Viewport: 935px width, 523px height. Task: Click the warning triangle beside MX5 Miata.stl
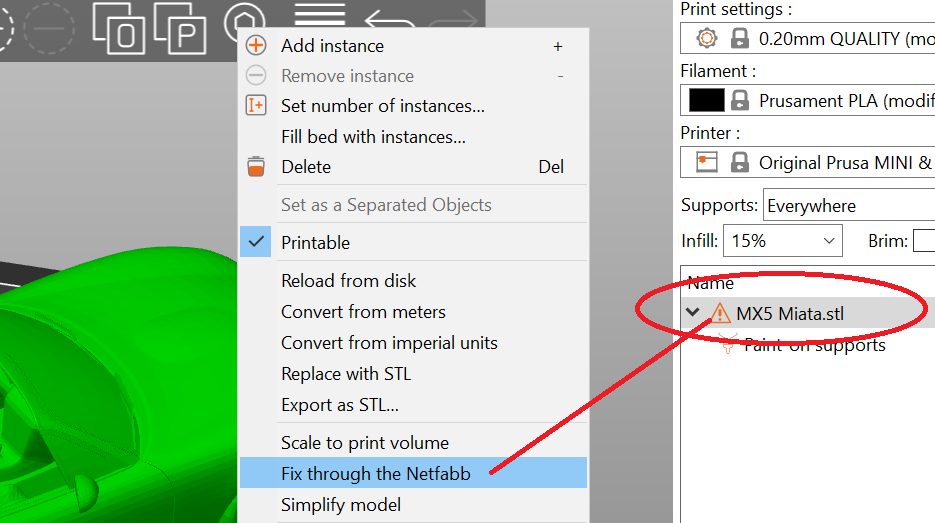pyautogui.click(x=720, y=313)
